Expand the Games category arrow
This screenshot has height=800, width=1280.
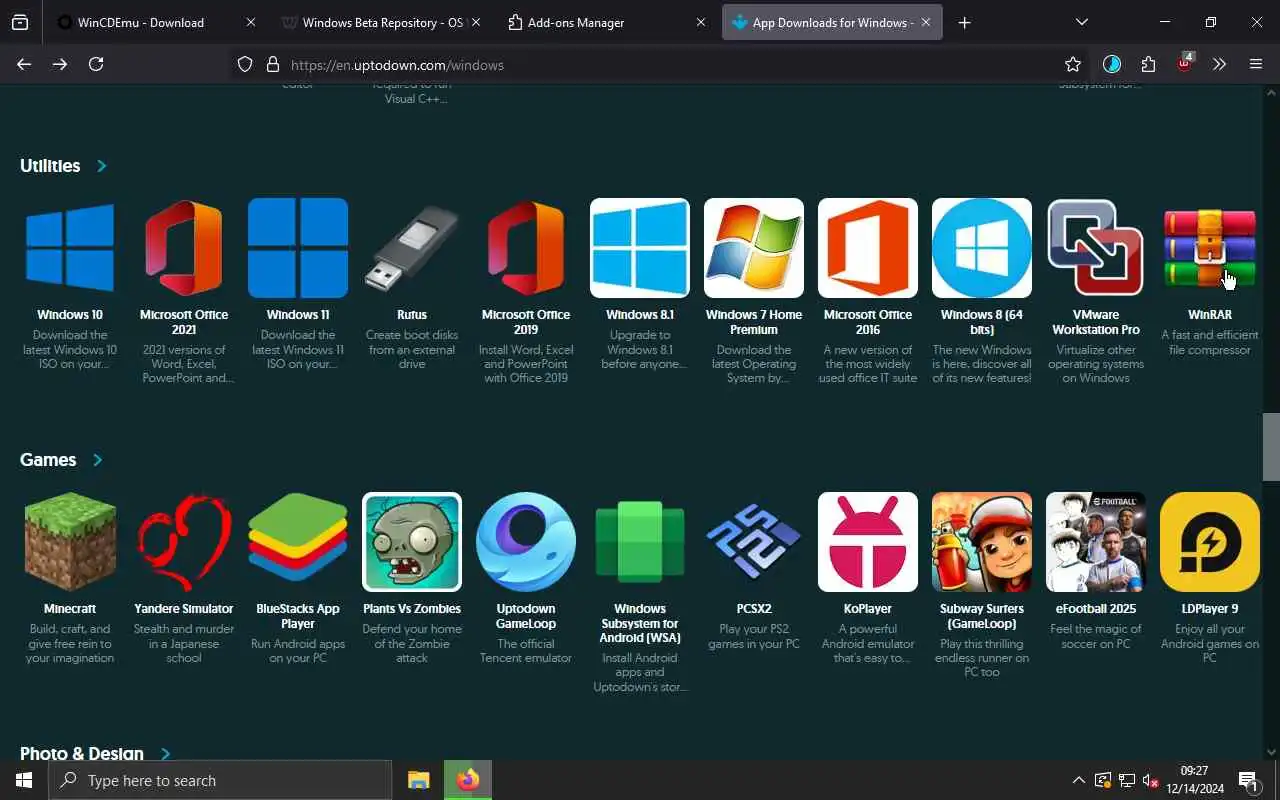click(x=97, y=460)
